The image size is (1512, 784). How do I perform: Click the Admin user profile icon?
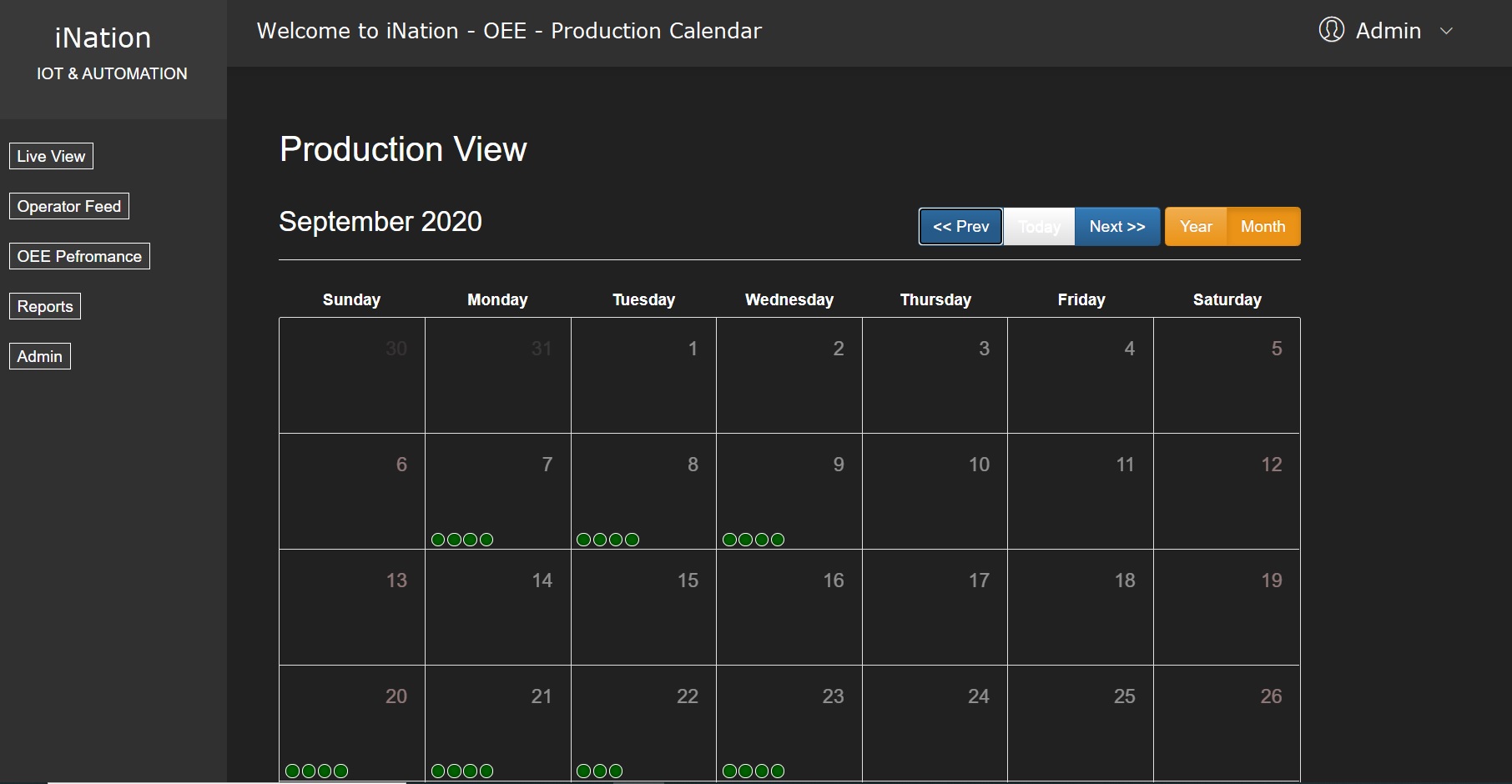tap(1331, 30)
